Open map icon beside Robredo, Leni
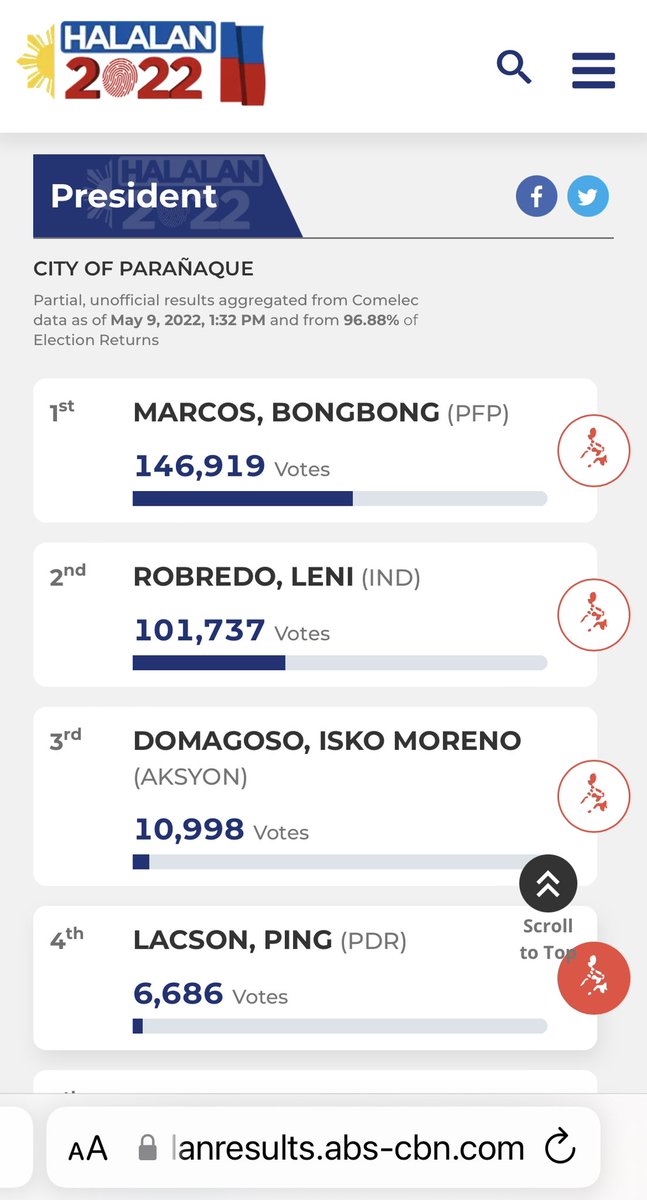The image size is (647, 1200). click(593, 615)
